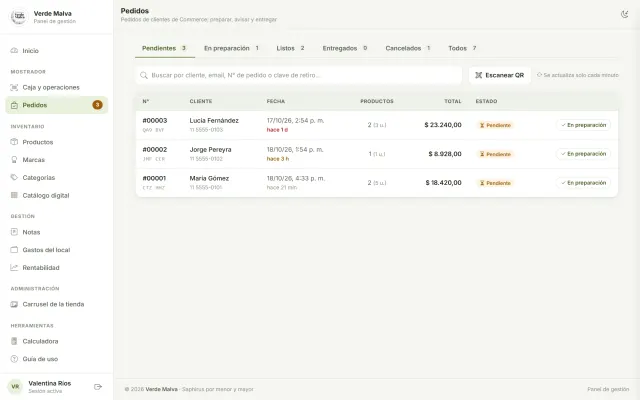The width and height of the screenshot is (640, 400).
Task: Open the Notas page
Action: (x=57, y=232)
